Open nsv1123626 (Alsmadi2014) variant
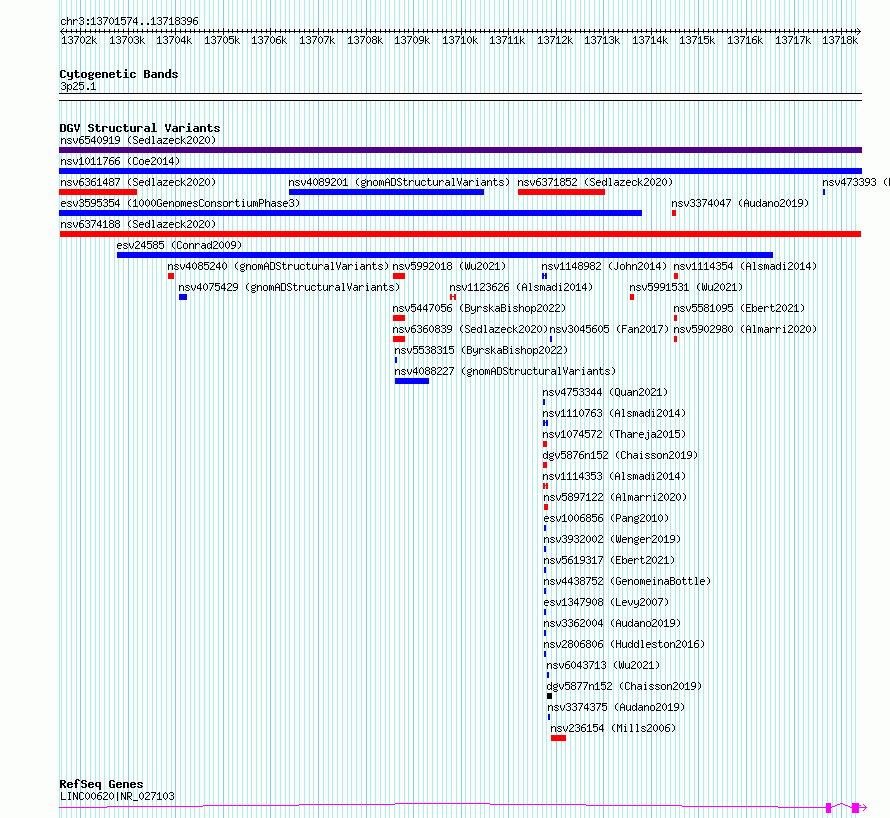Image resolution: width=890 pixels, height=818 pixels. tap(521, 287)
